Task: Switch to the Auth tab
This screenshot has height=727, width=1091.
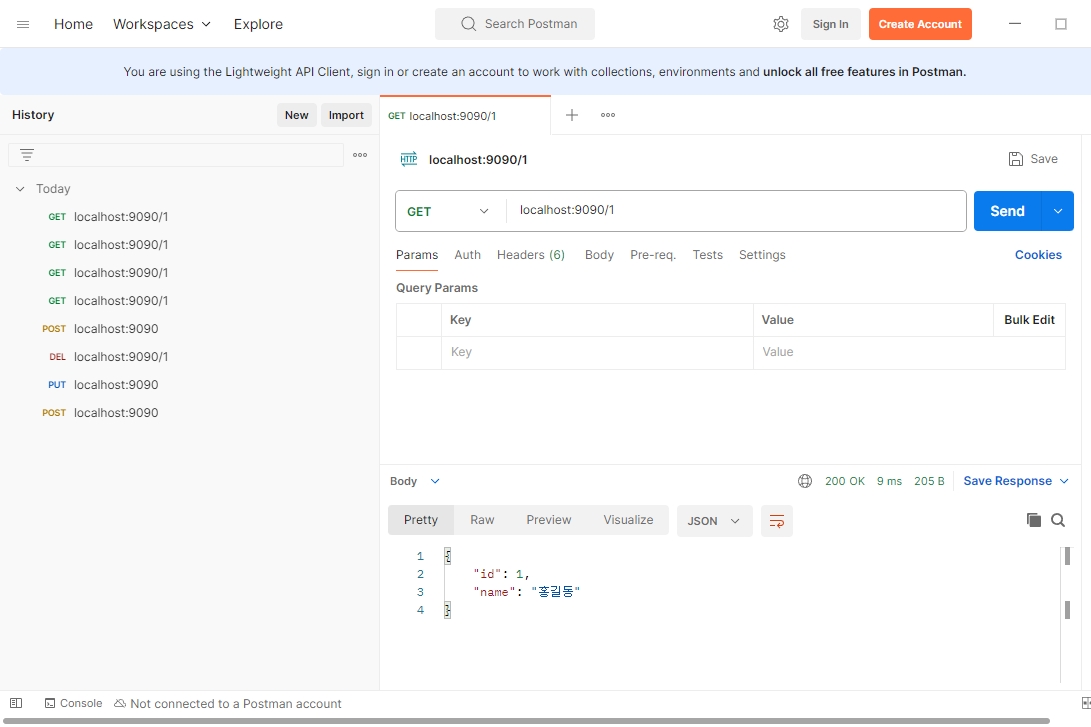Action: coord(468,255)
